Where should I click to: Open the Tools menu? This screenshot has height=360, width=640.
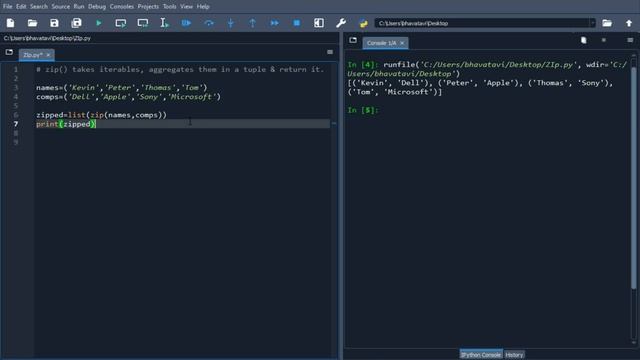(169, 7)
